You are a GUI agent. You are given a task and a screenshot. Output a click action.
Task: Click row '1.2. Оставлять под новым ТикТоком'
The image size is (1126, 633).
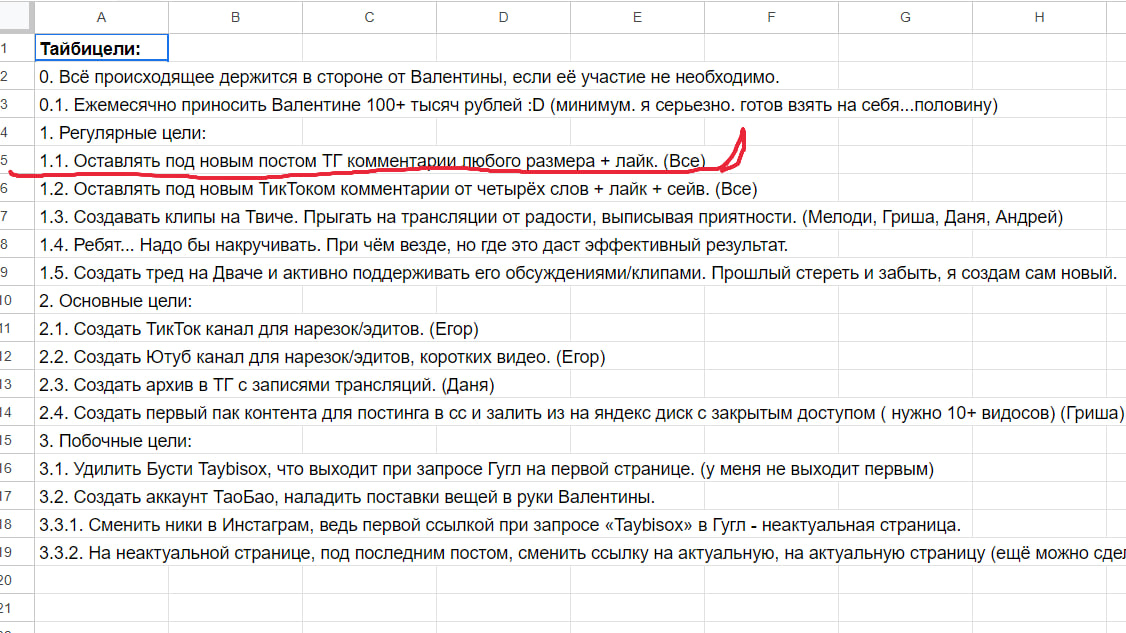pos(398,188)
